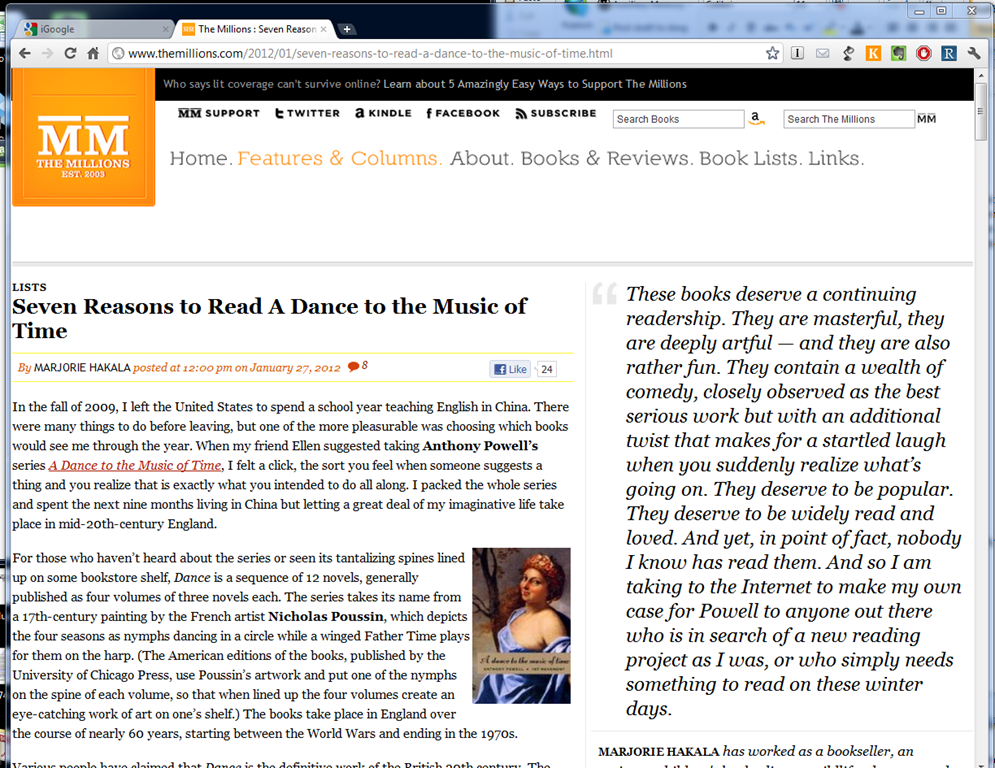Go to the browser home page icon
Viewport: 995px width, 768px height.
(93, 53)
